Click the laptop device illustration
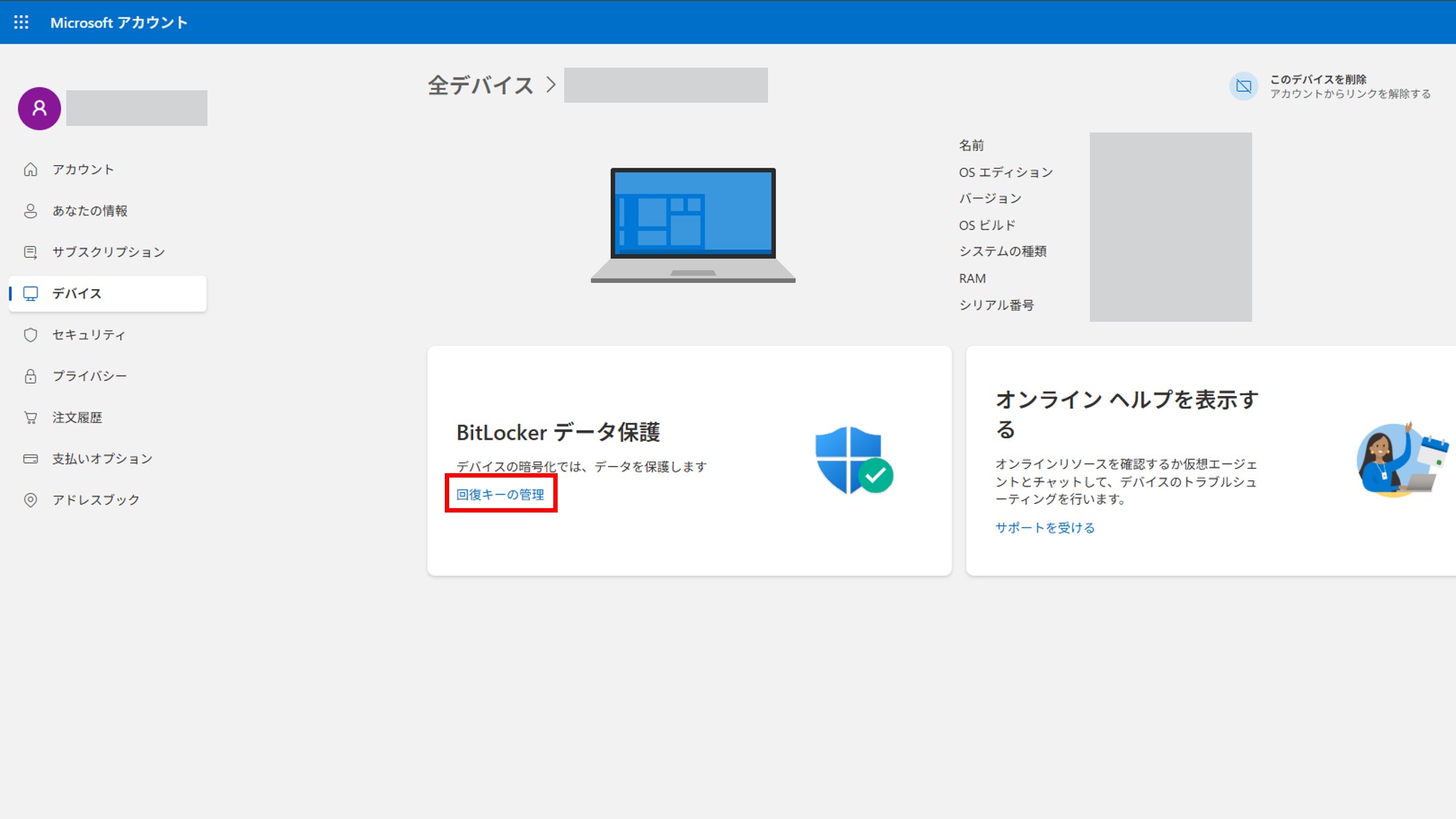 click(x=693, y=225)
